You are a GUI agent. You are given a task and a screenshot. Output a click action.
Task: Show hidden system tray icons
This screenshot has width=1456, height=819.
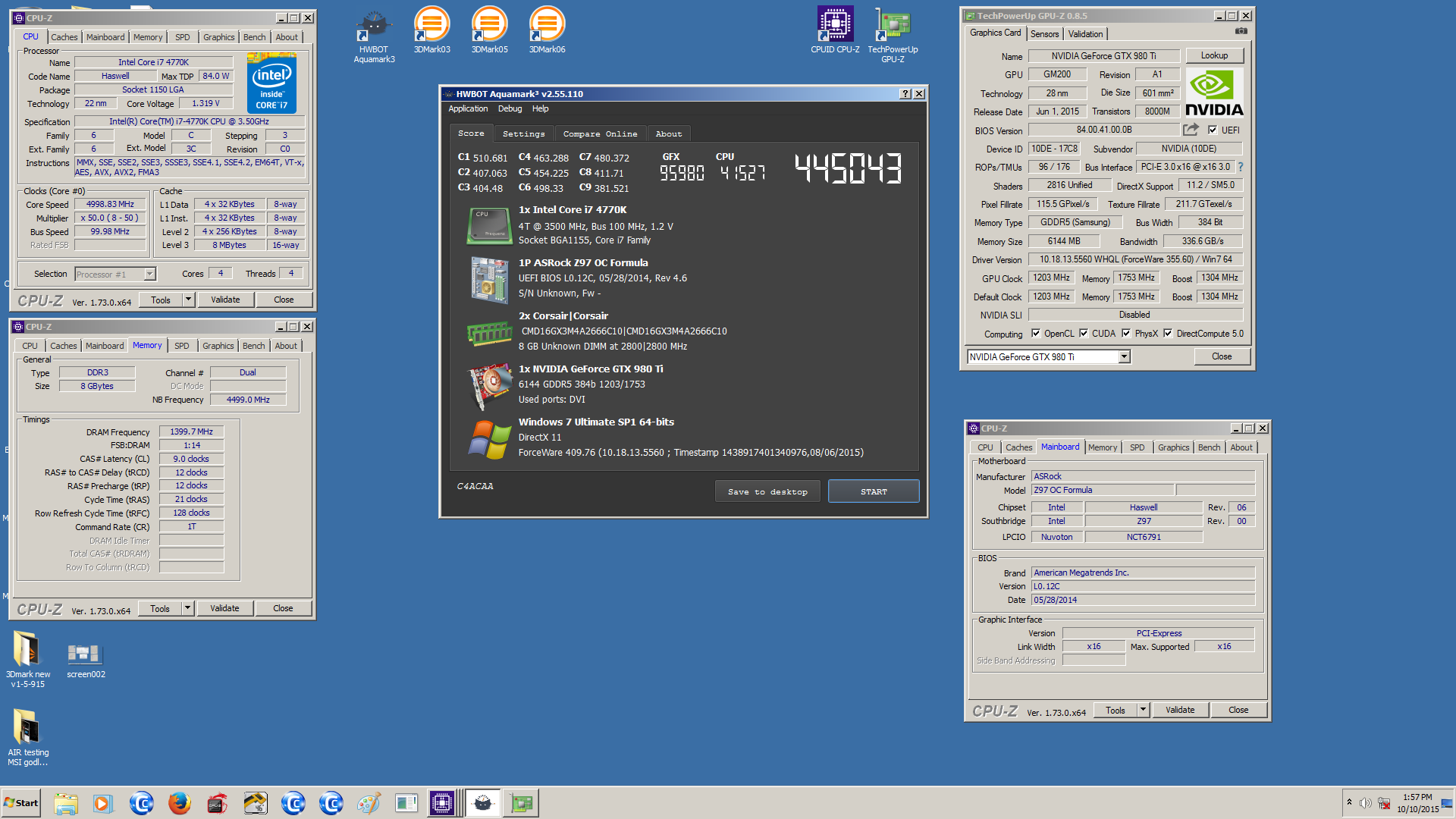[x=1349, y=802]
